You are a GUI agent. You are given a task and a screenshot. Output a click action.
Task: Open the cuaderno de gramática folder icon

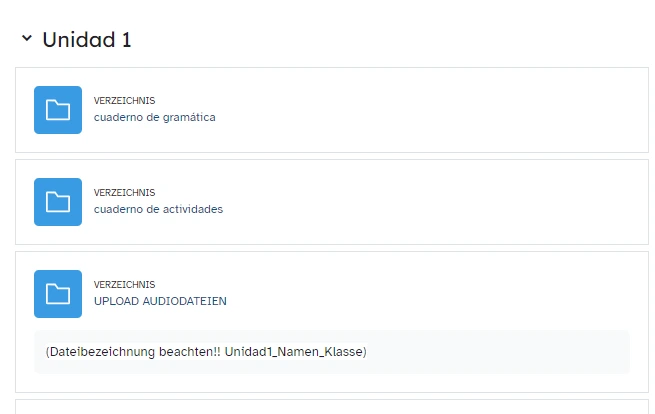tap(58, 110)
